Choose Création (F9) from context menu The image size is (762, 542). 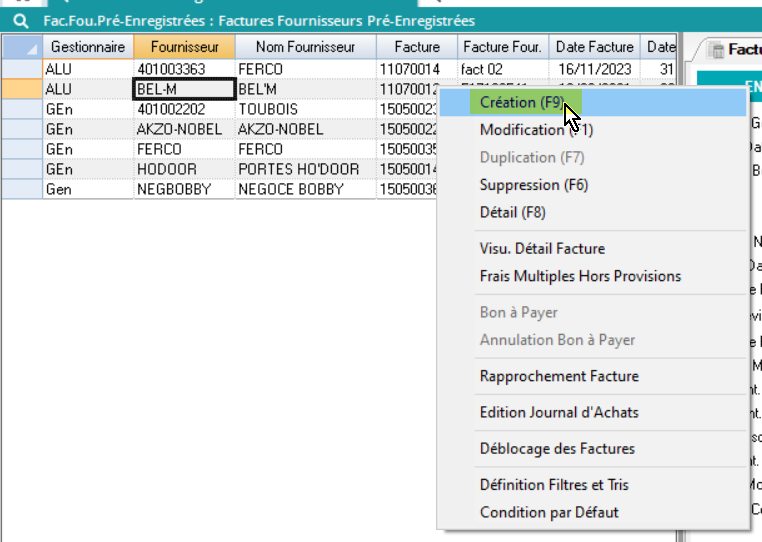pos(520,102)
